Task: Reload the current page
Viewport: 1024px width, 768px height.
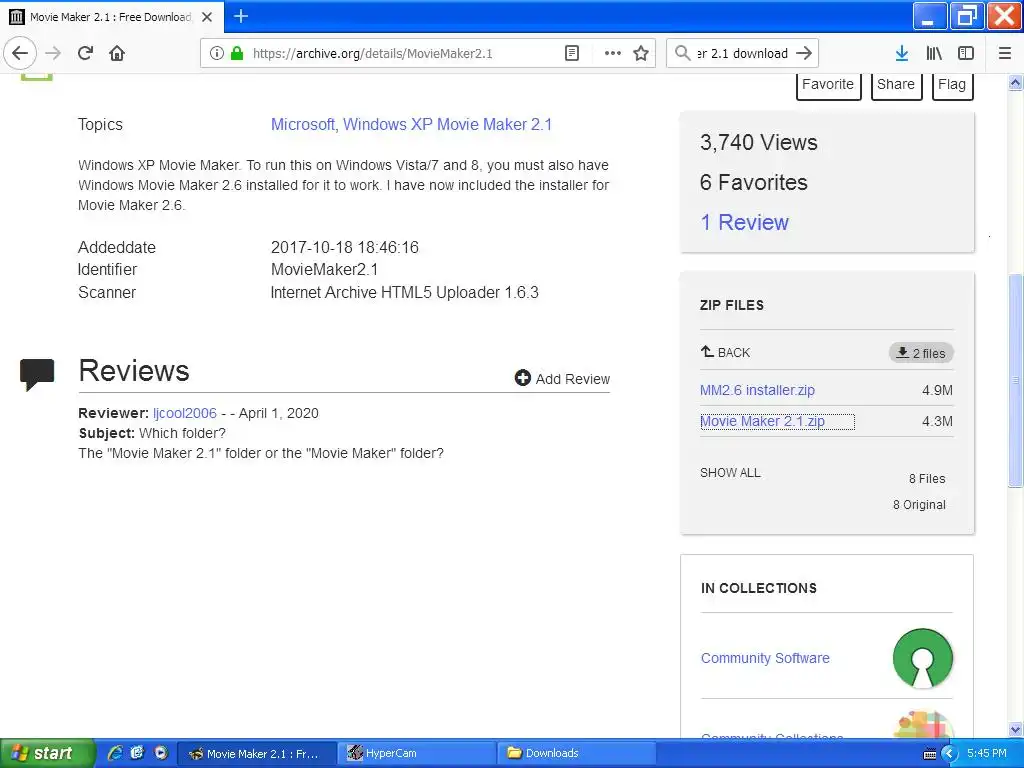Action: coord(86,53)
